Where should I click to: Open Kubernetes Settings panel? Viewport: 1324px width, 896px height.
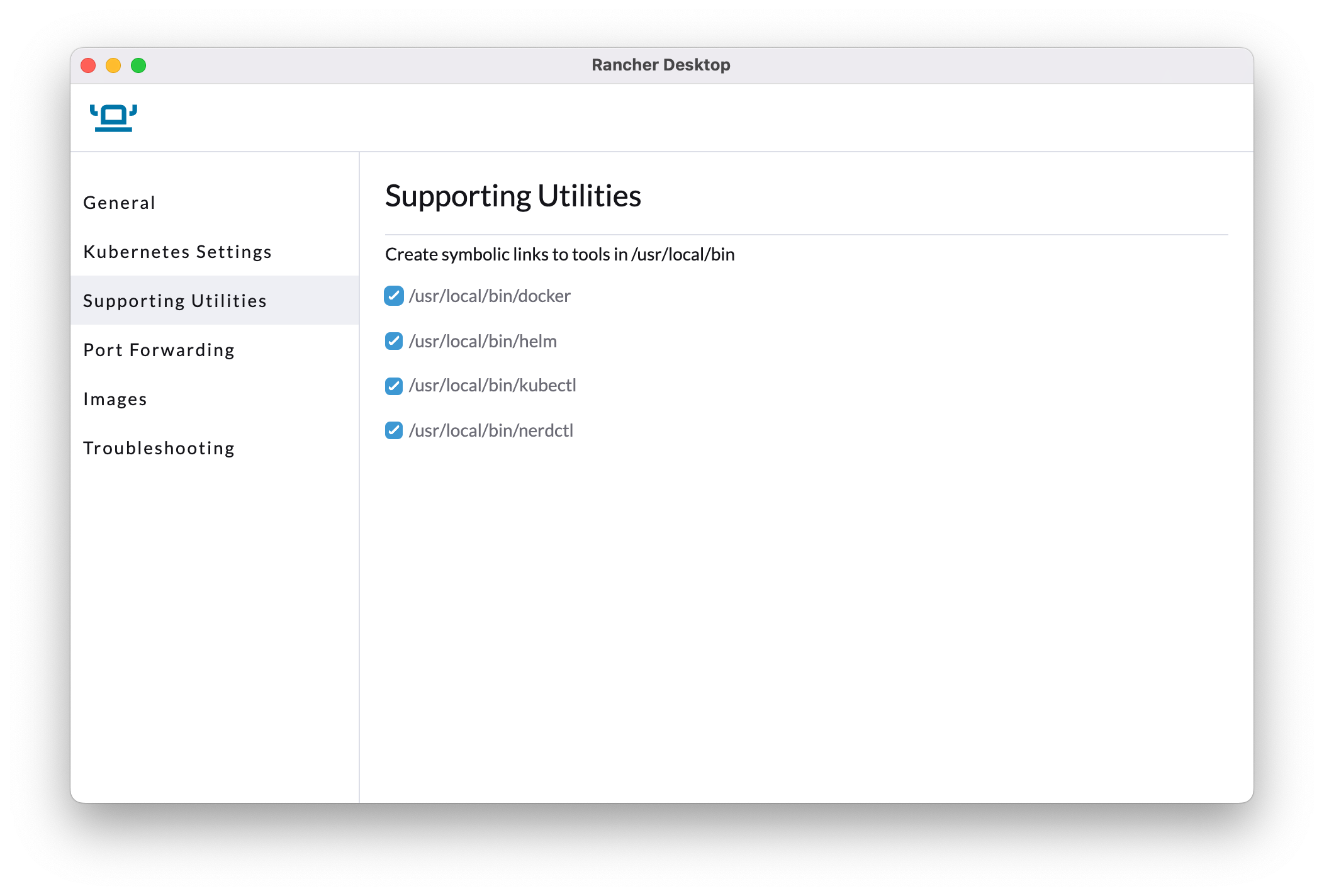point(178,251)
